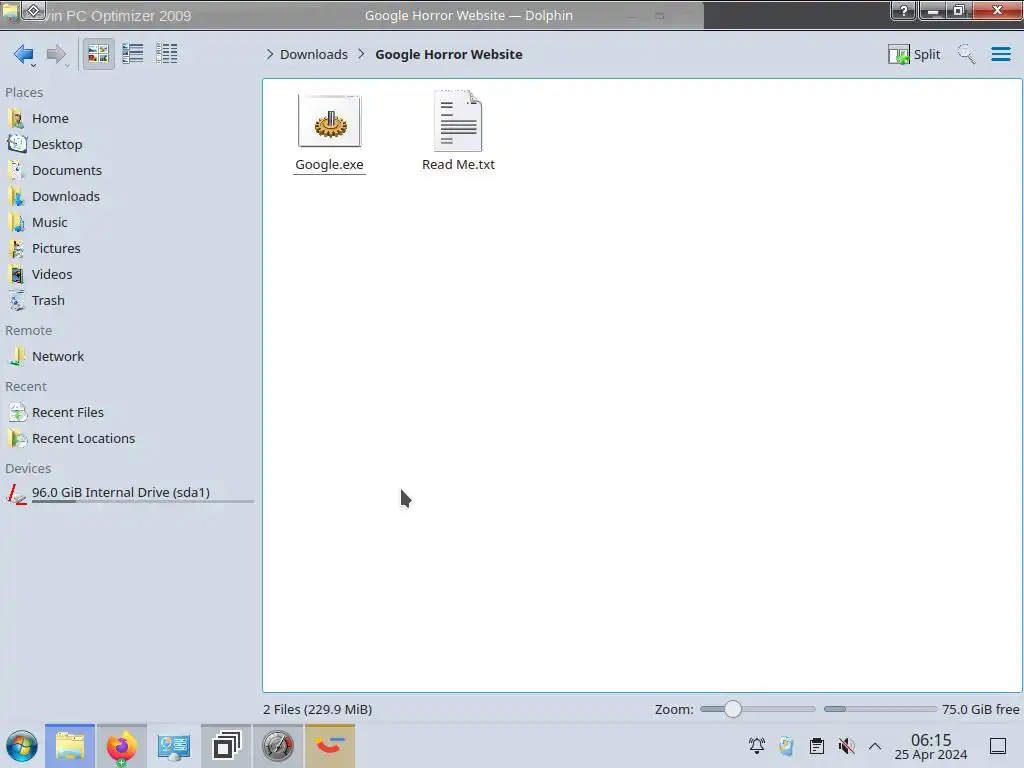The image size is (1024, 768).
Task: Open the tray icon beside the bell
Action: coord(786,746)
